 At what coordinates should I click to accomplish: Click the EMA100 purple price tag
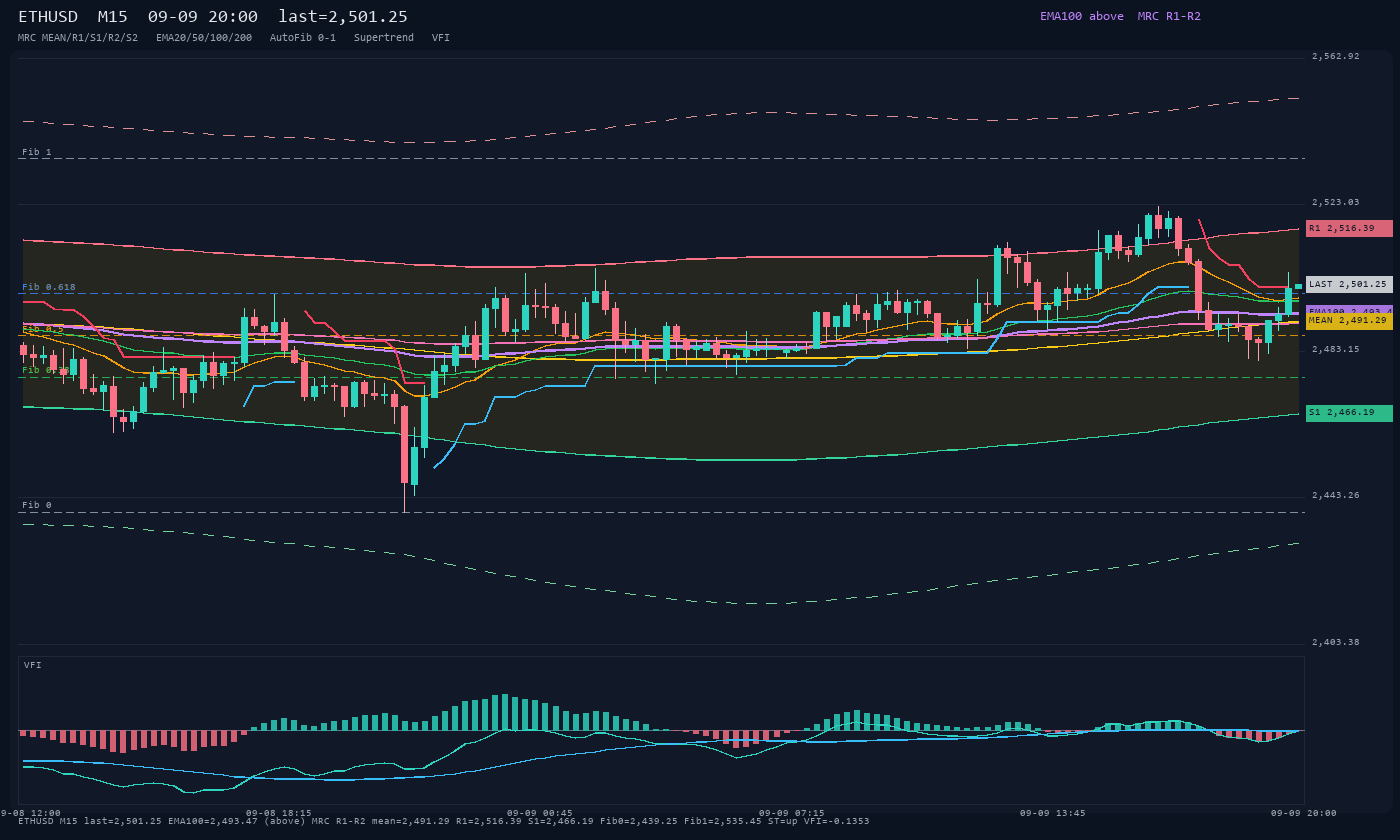1349,310
